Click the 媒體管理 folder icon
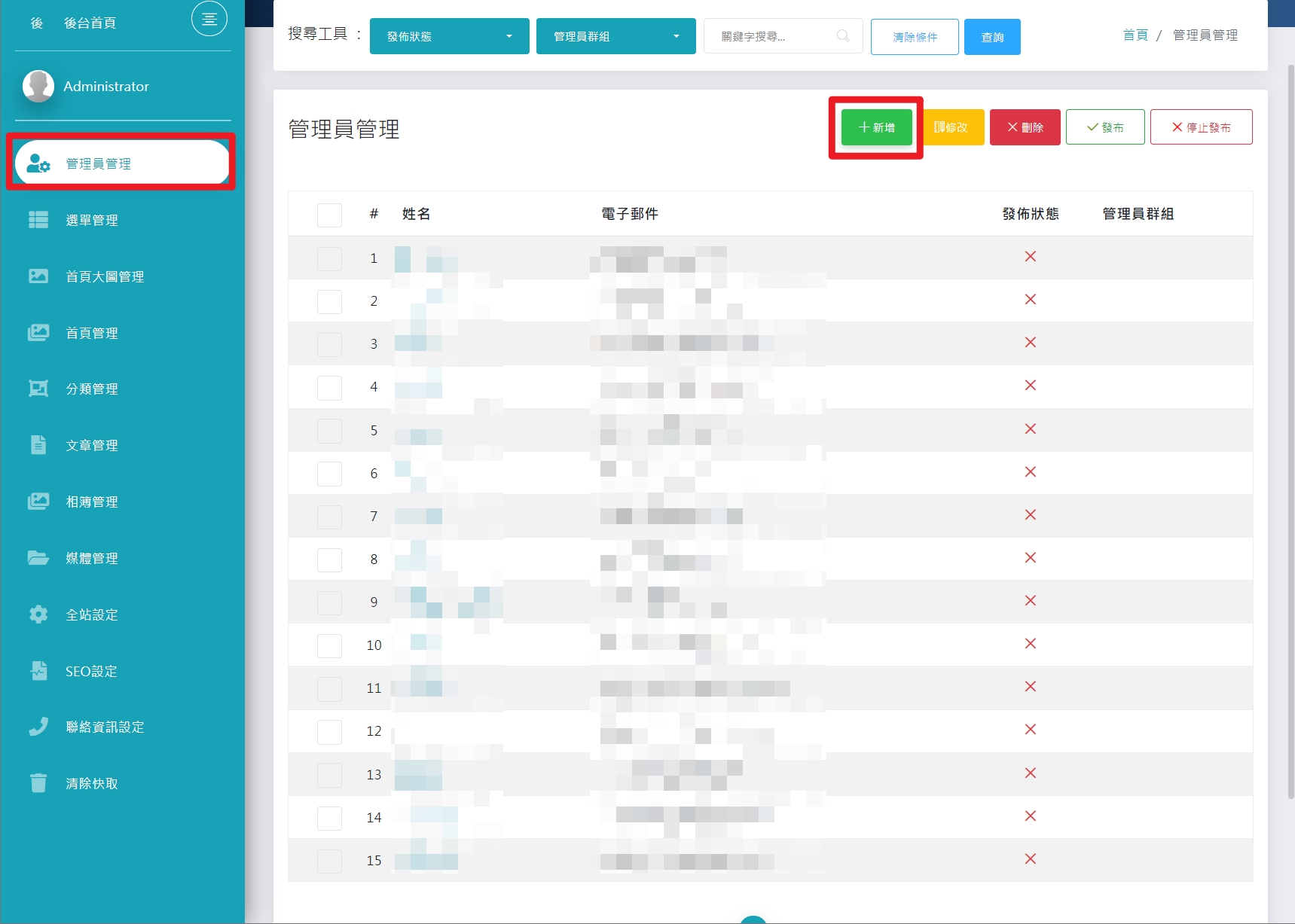Screen dimensions: 1295x924 38,558
